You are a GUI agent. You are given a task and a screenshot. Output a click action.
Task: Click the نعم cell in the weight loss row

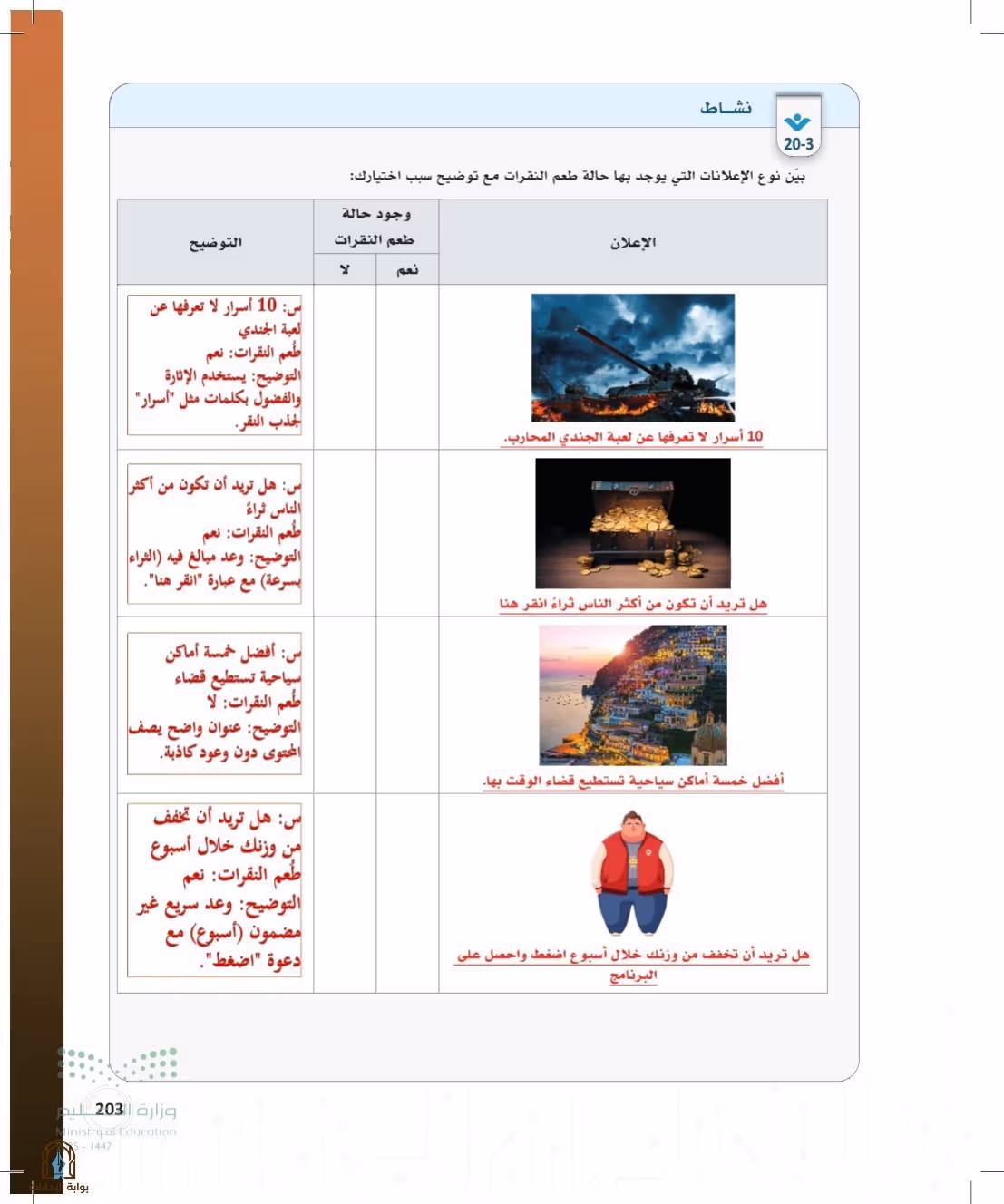407,893
